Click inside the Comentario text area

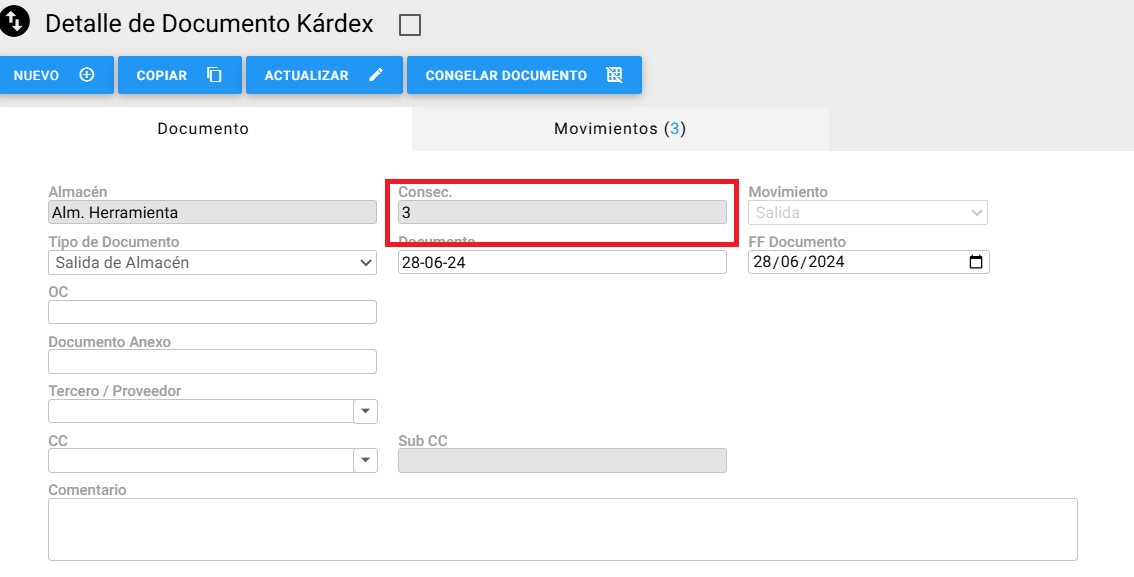pos(563,529)
